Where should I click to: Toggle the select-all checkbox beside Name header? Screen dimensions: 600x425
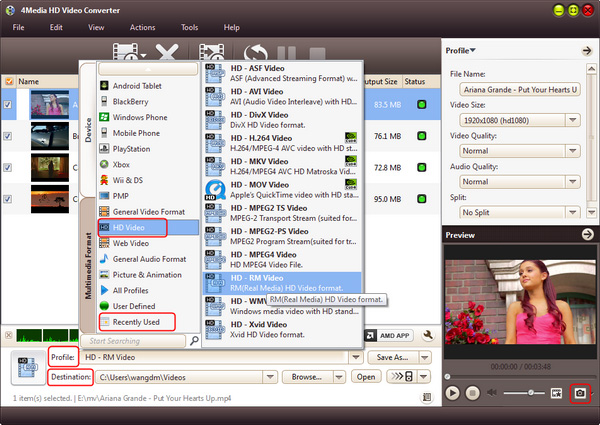pos(9,81)
